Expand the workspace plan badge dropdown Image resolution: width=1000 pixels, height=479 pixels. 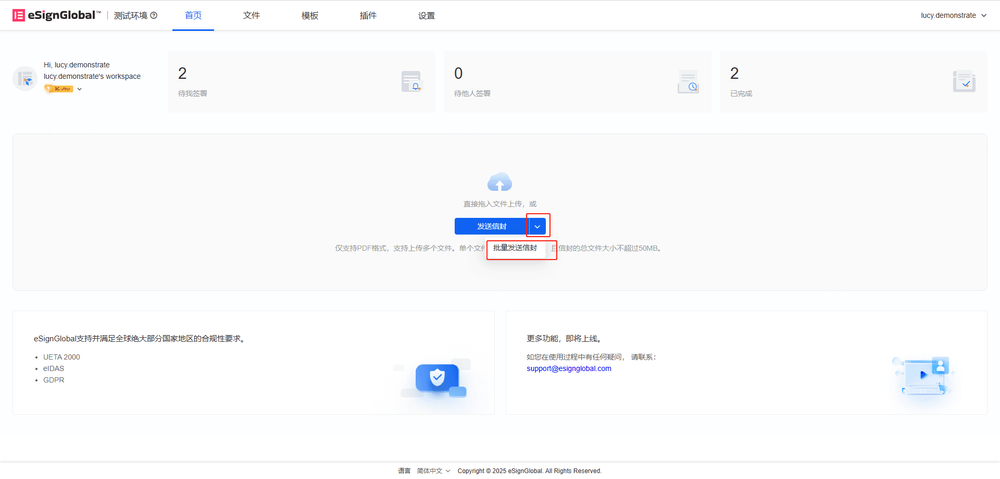pyautogui.click(x=79, y=89)
